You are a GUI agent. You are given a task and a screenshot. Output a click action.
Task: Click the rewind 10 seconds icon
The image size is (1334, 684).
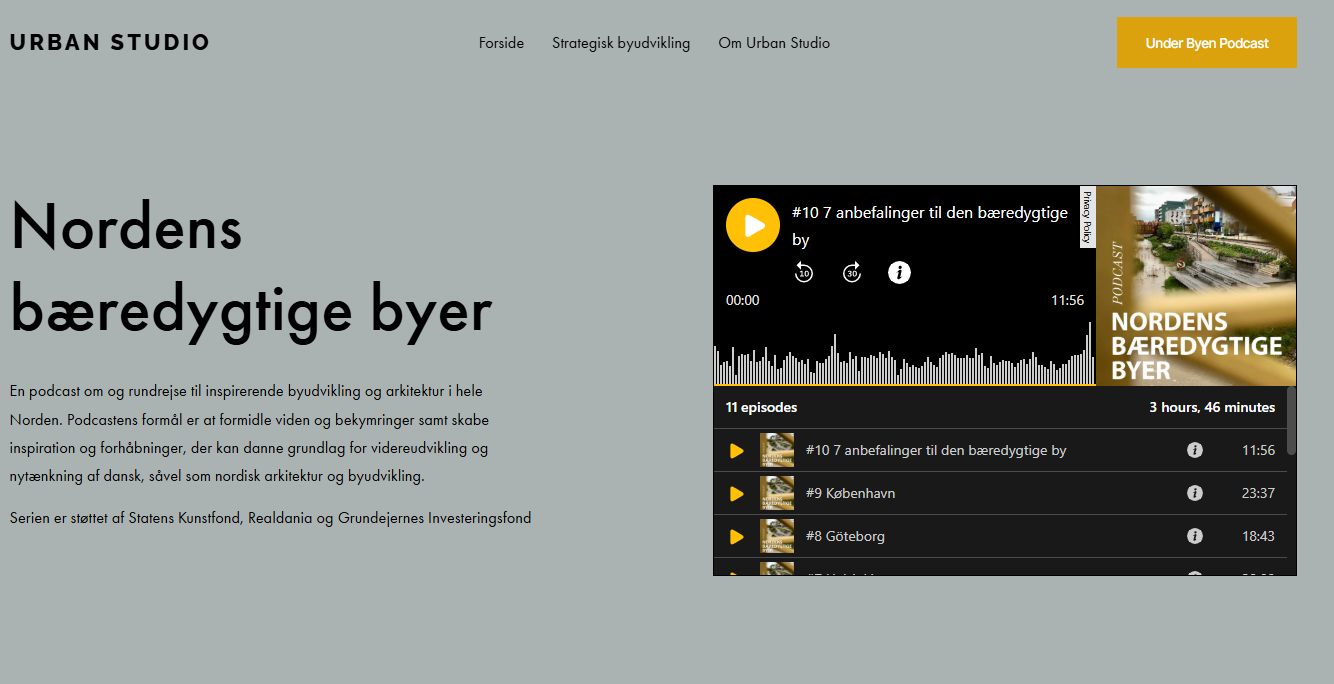[x=804, y=272]
